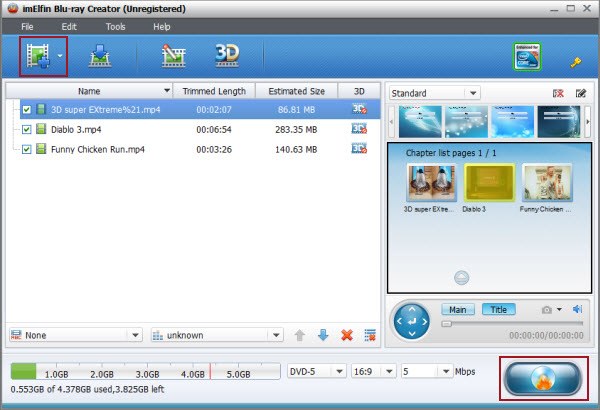Click the 00:06:54 trimmed length cell
This screenshot has width=600, height=410.
pos(214,129)
